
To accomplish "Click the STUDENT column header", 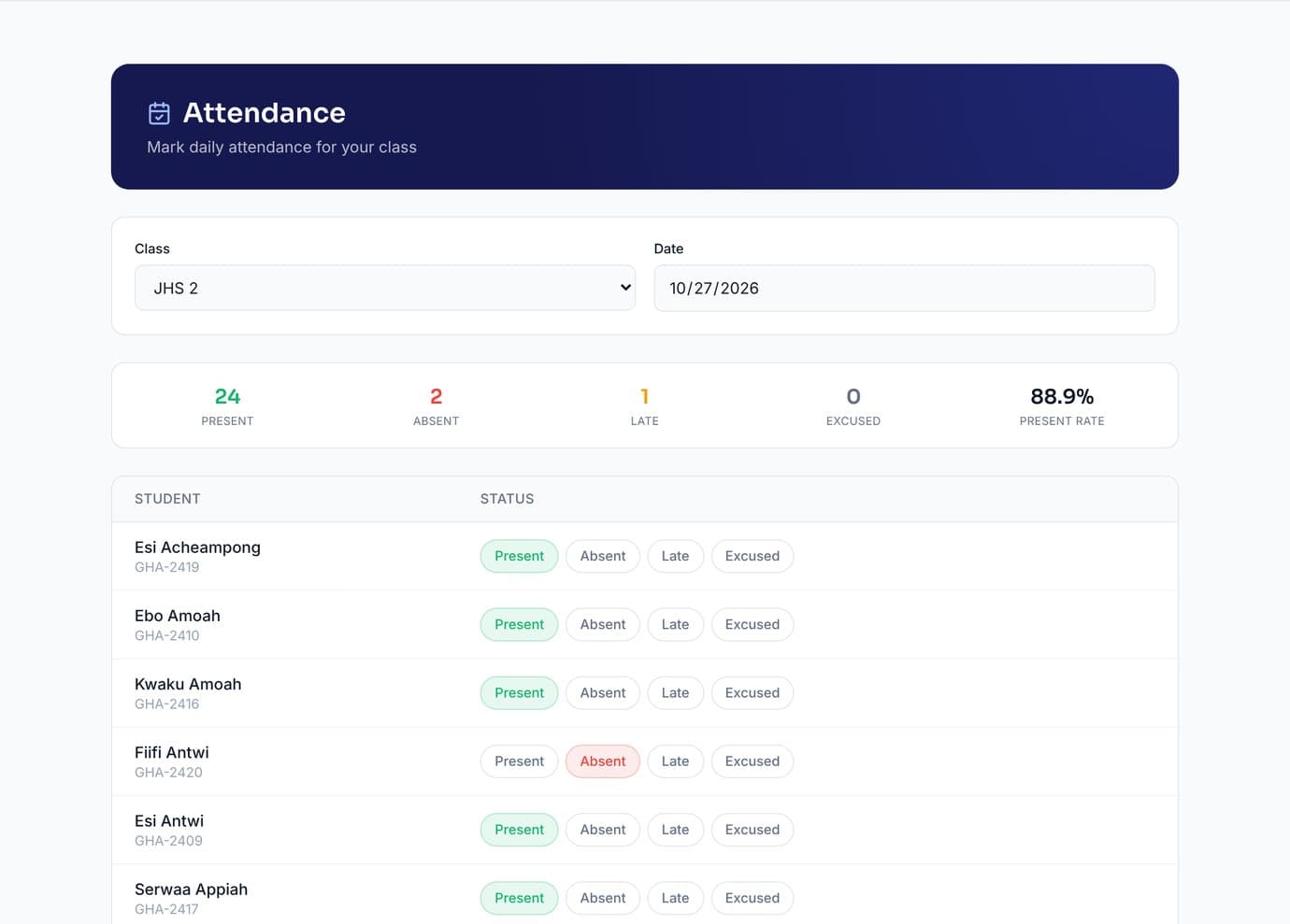I will tap(167, 499).
